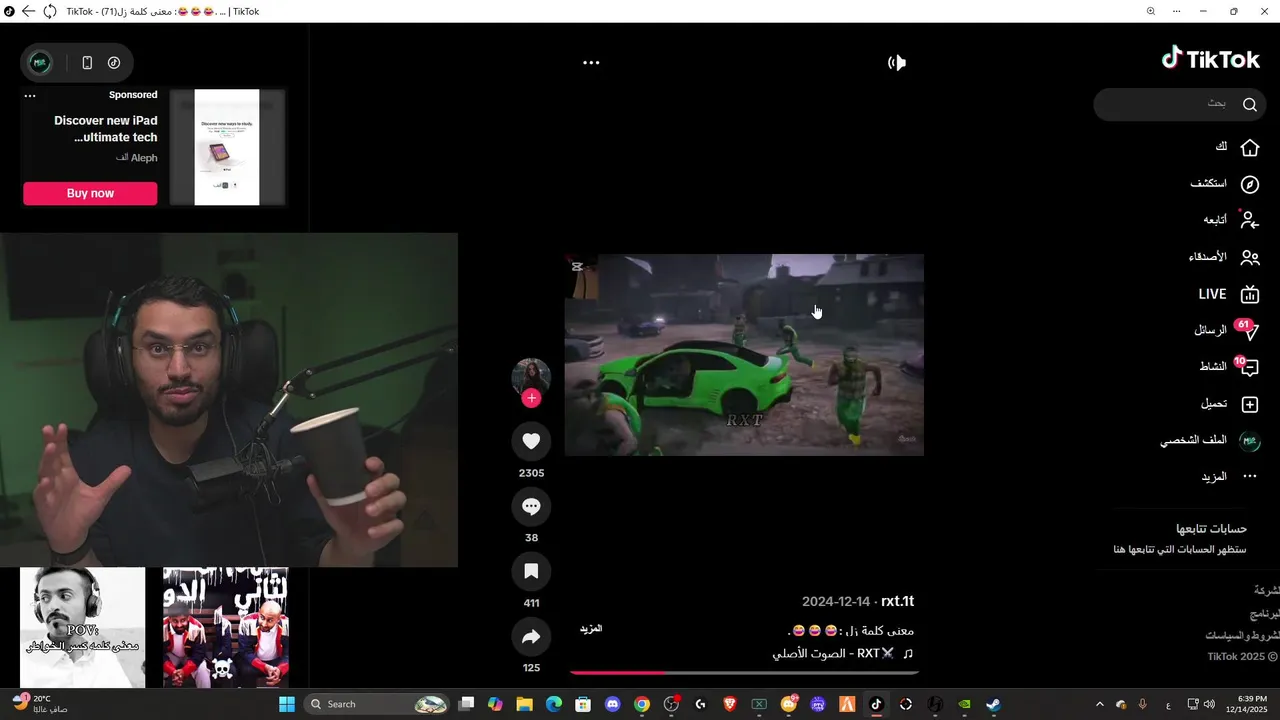Image resolution: width=1280 pixels, height=720 pixels.
Task: Open Following (أتابعه) person icon
Action: click(1249, 220)
